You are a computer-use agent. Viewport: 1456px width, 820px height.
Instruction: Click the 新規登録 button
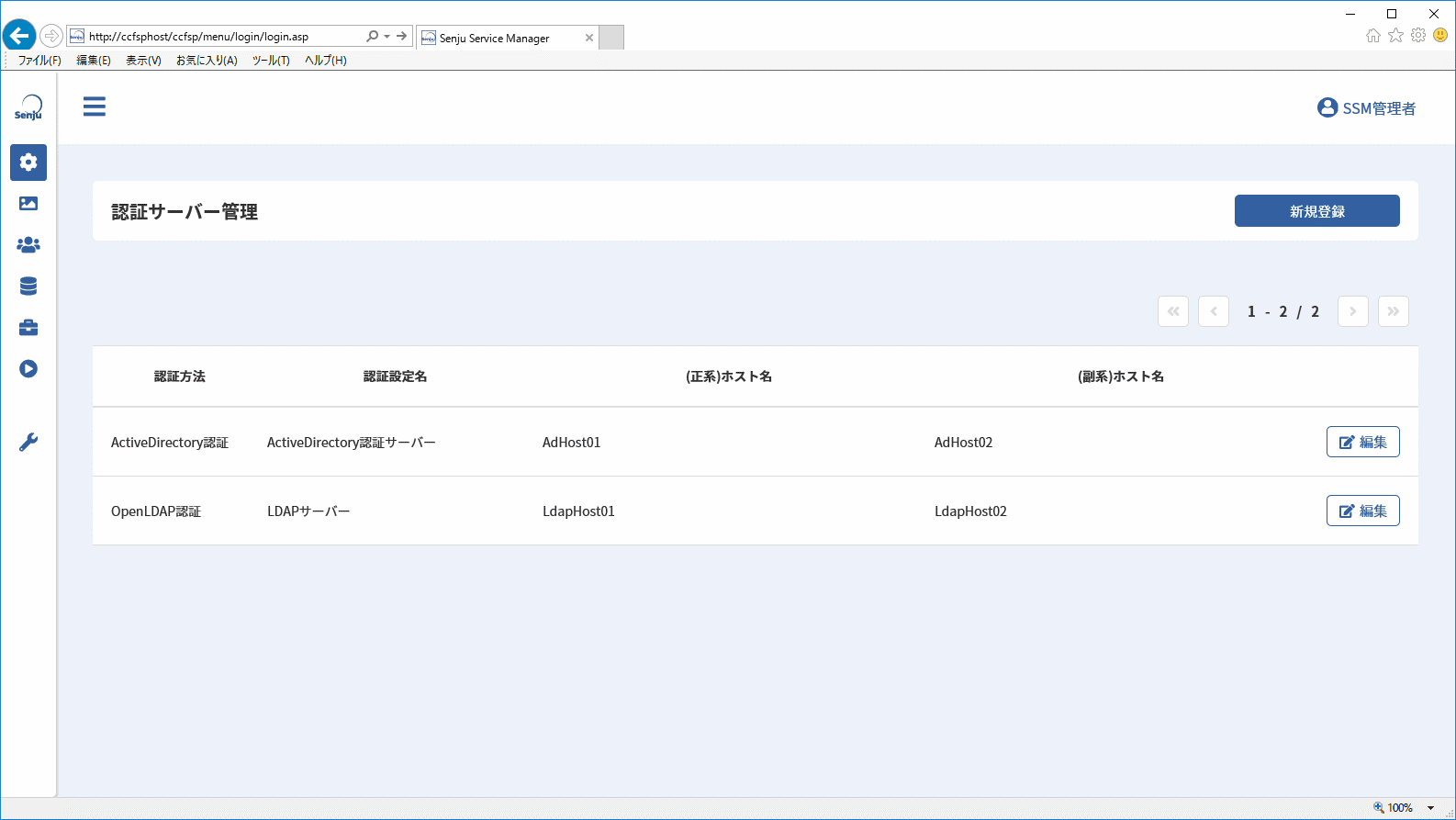1316,211
